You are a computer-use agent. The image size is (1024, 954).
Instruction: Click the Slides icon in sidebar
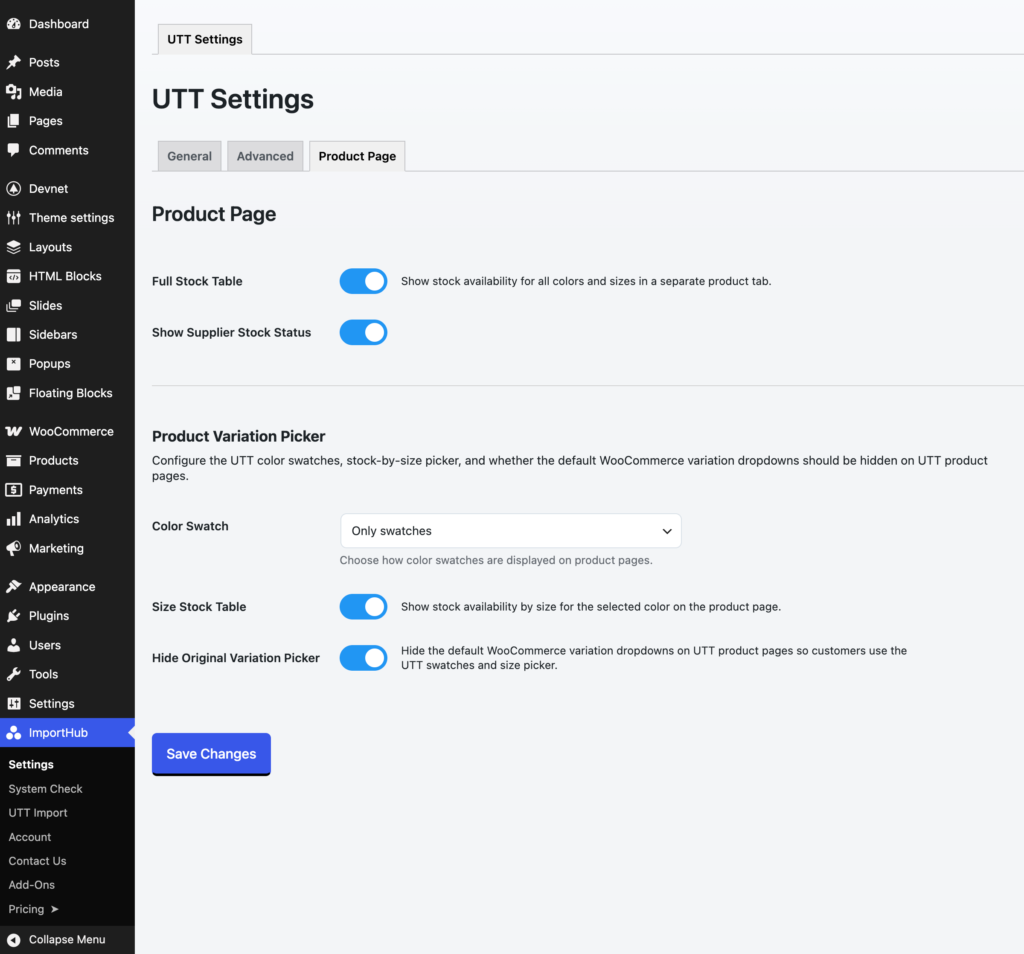(x=14, y=306)
